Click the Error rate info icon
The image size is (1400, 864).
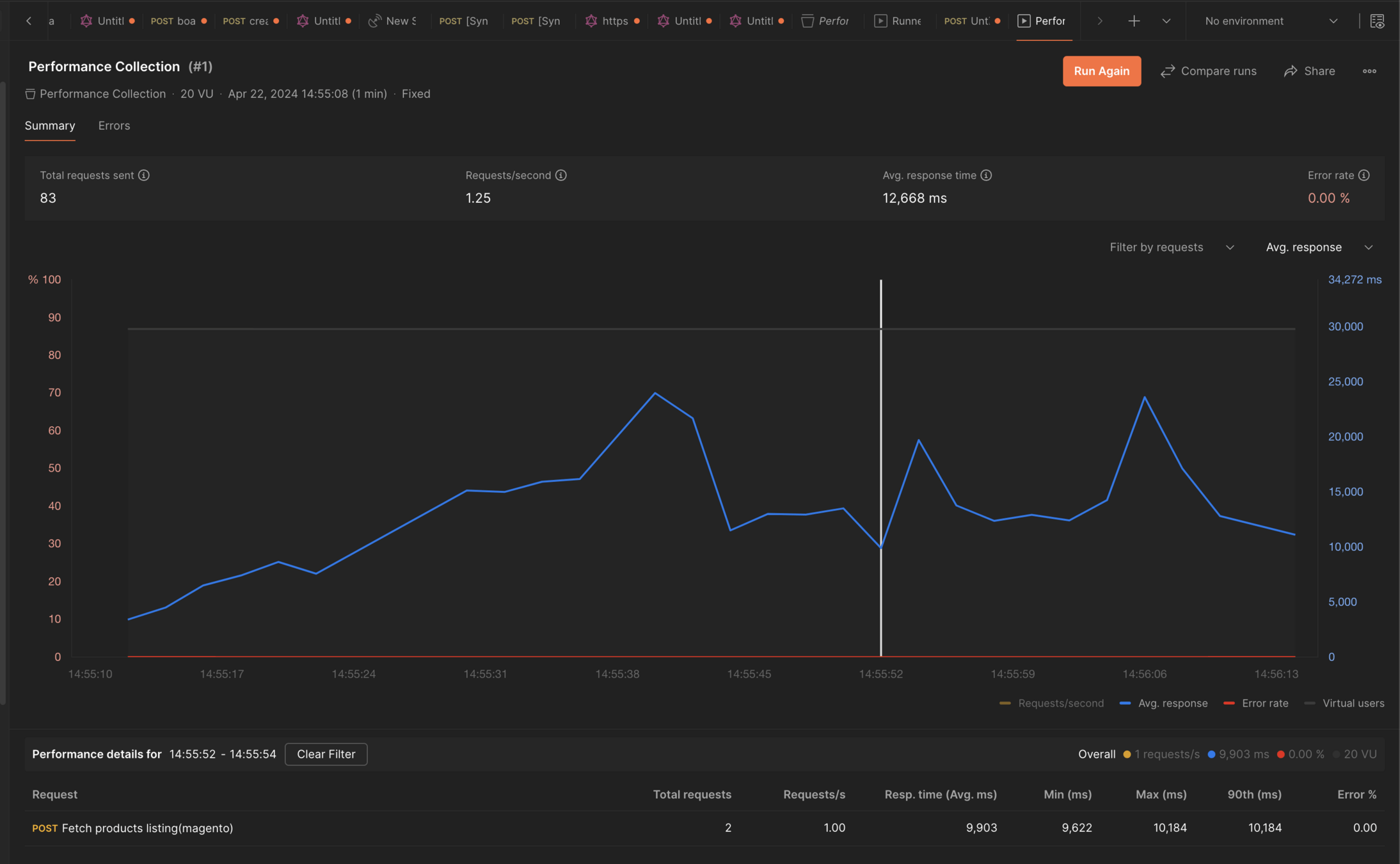1364,175
